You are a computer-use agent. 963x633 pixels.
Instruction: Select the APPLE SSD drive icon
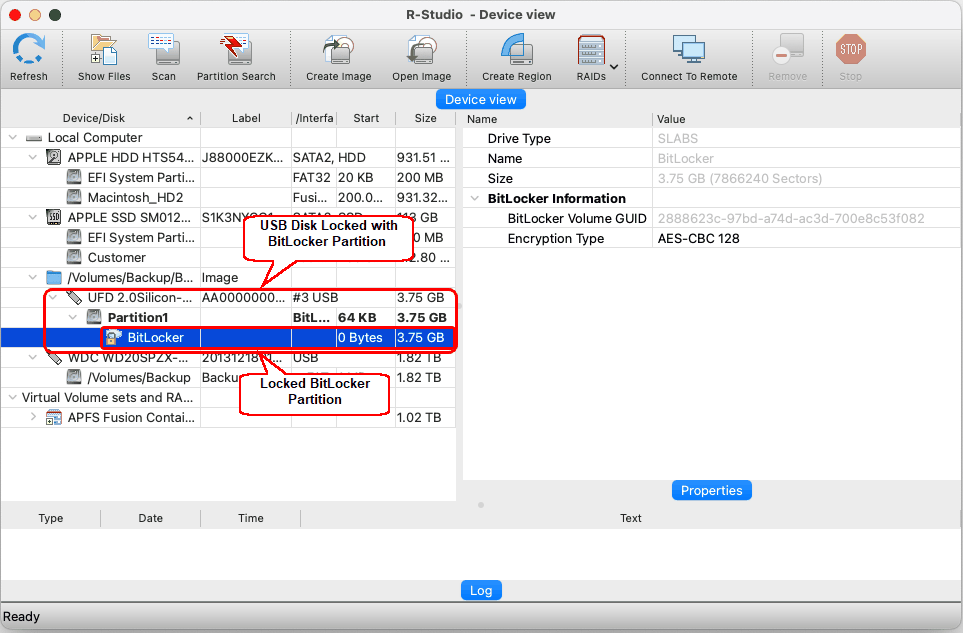point(54,217)
